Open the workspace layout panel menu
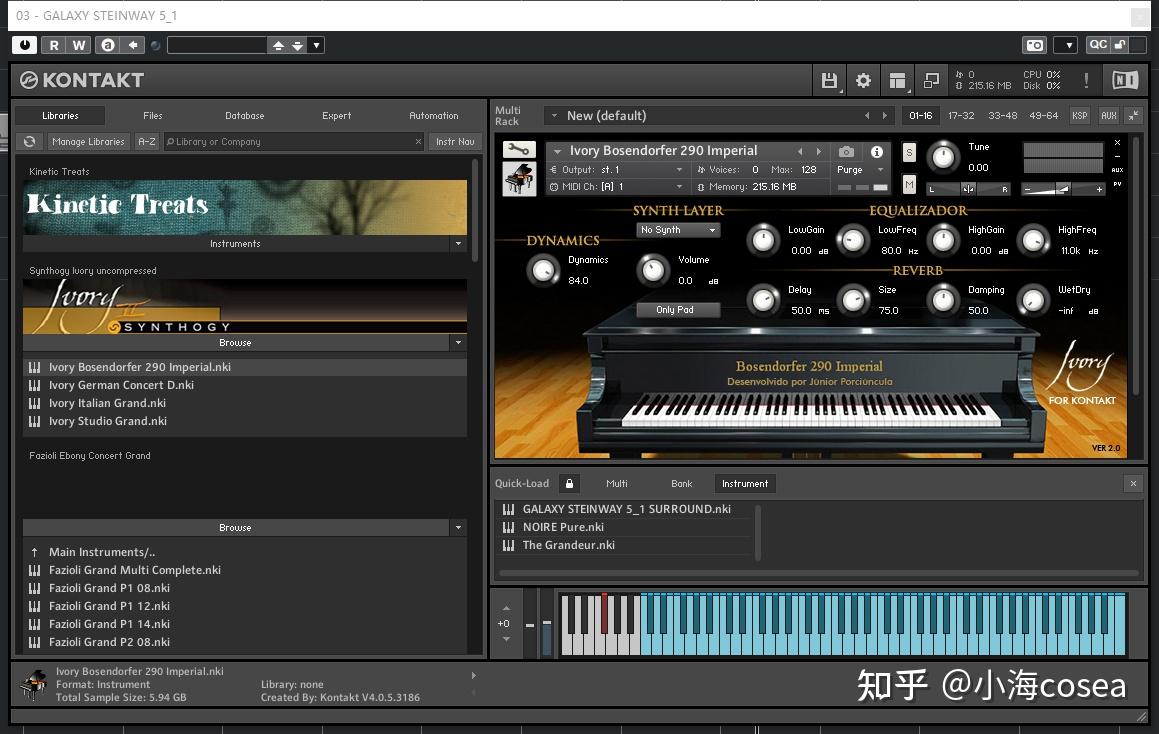This screenshot has width=1159, height=734. click(898, 81)
